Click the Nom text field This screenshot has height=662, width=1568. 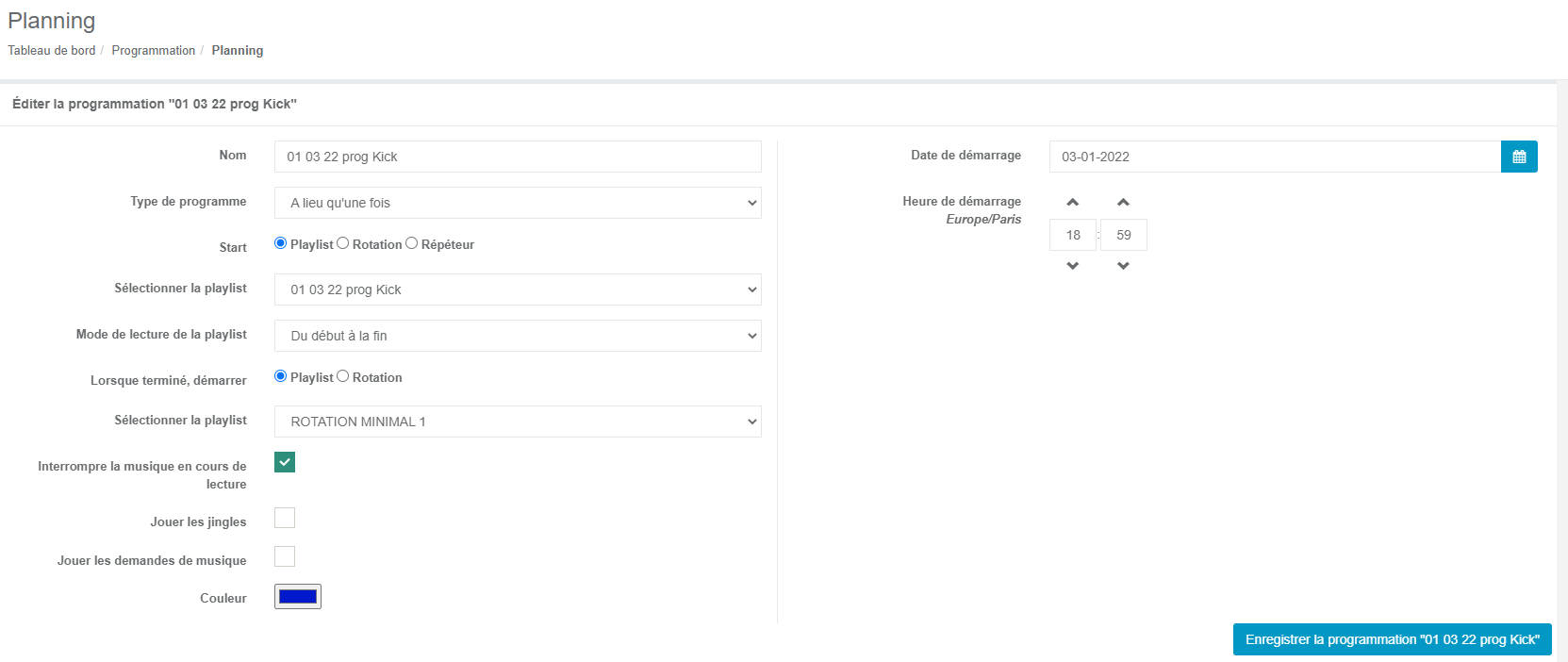tap(518, 157)
